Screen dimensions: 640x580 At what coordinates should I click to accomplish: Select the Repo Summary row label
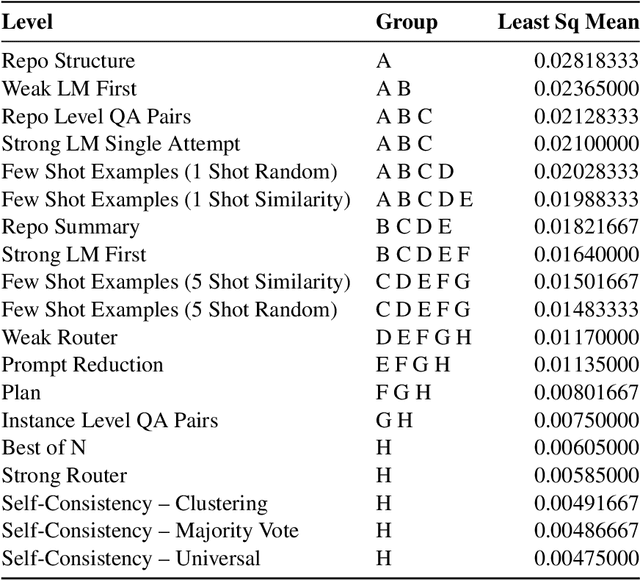pos(70,227)
